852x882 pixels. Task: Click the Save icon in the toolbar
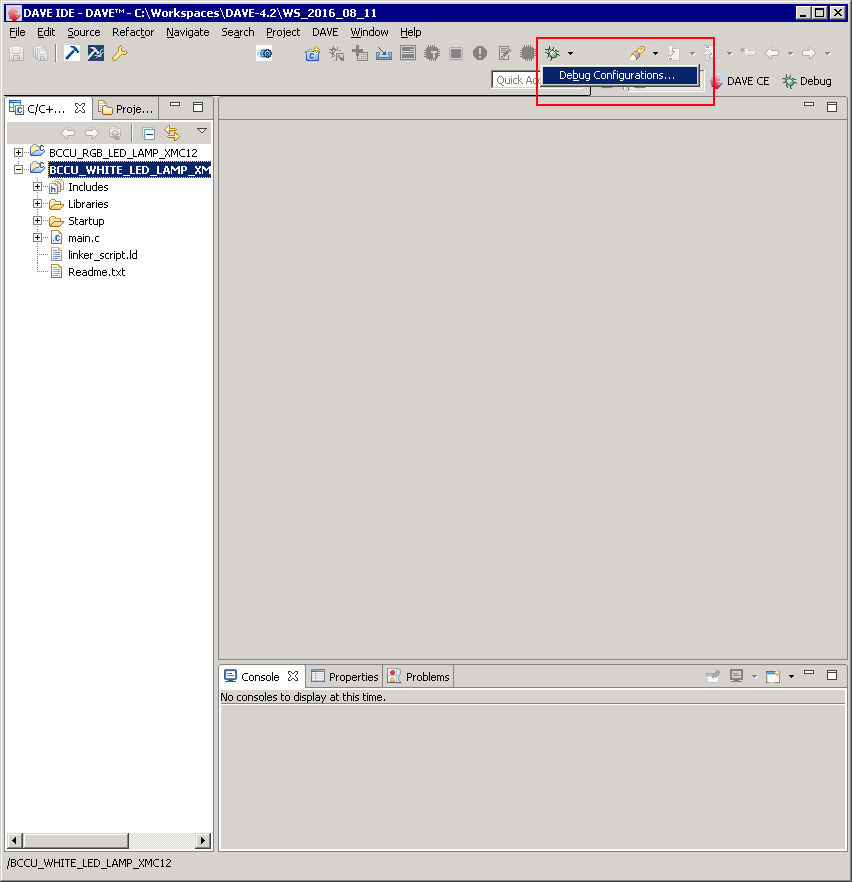[16, 53]
